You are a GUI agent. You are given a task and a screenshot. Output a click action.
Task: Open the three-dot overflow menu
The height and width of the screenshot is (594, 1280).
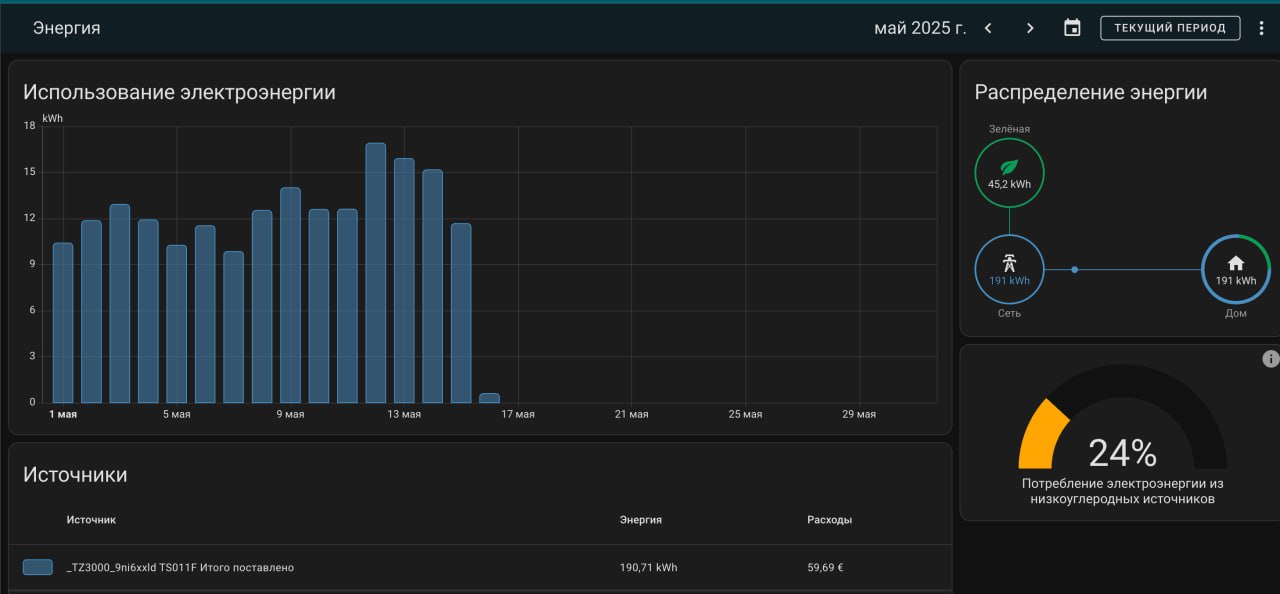1261,28
